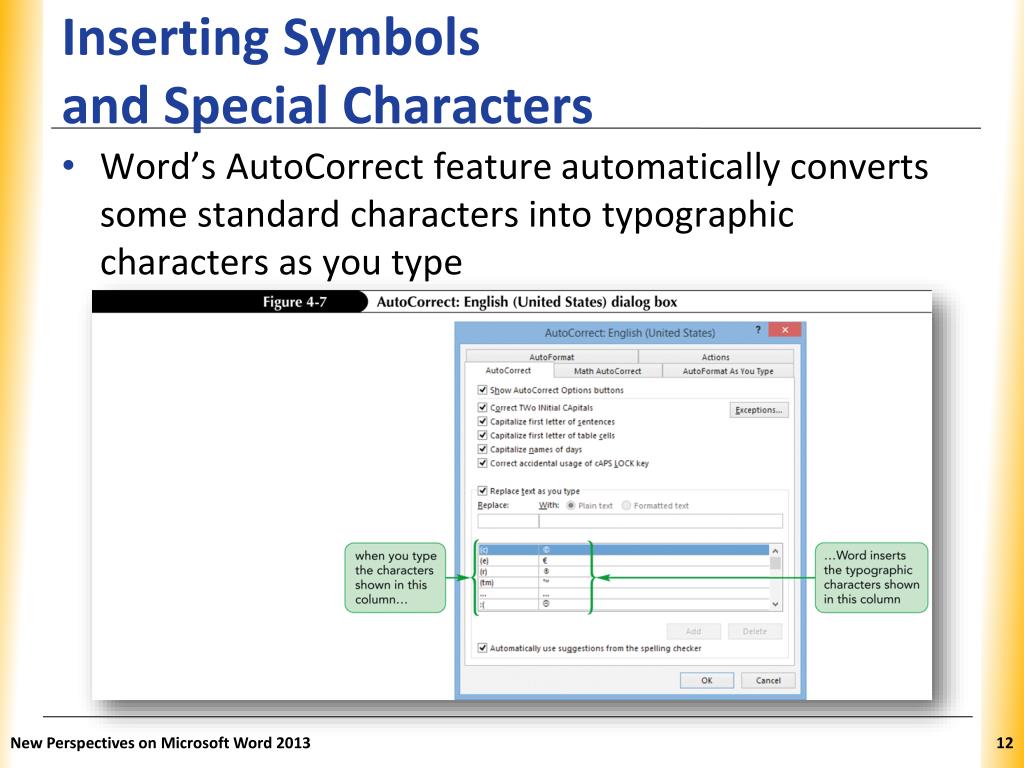Image resolution: width=1024 pixels, height=768 pixels.
Task: Close the AutoCorrect dialog with red X
Action: tap(785, 330)
